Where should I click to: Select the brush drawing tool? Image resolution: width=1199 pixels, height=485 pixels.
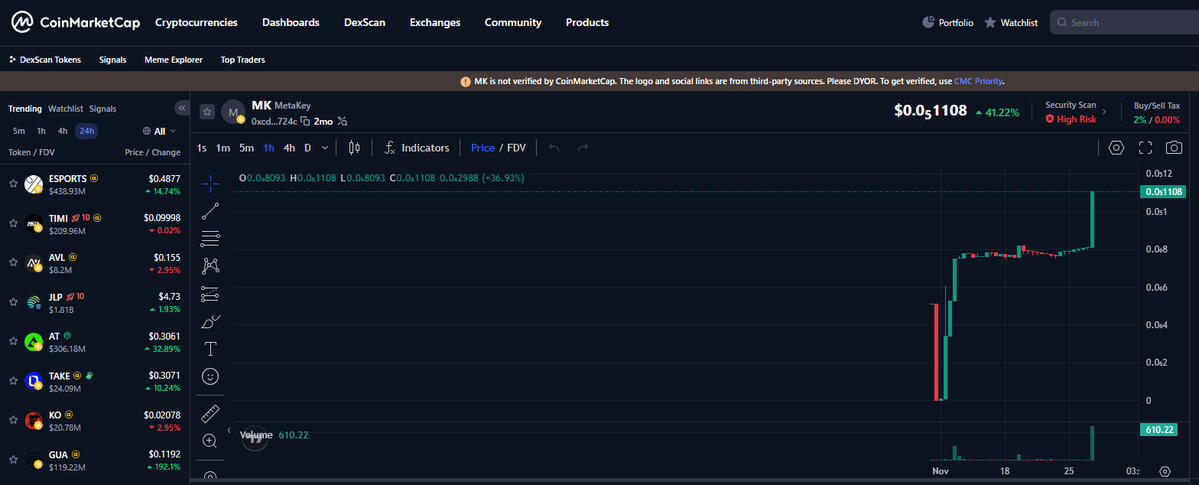click(x=210, y=322)
